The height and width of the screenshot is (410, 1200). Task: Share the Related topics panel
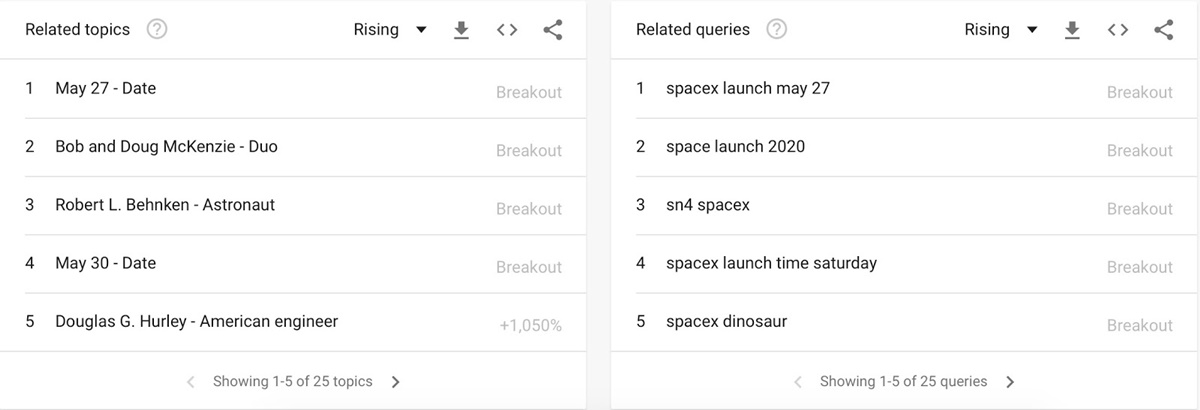click(553, 30)
